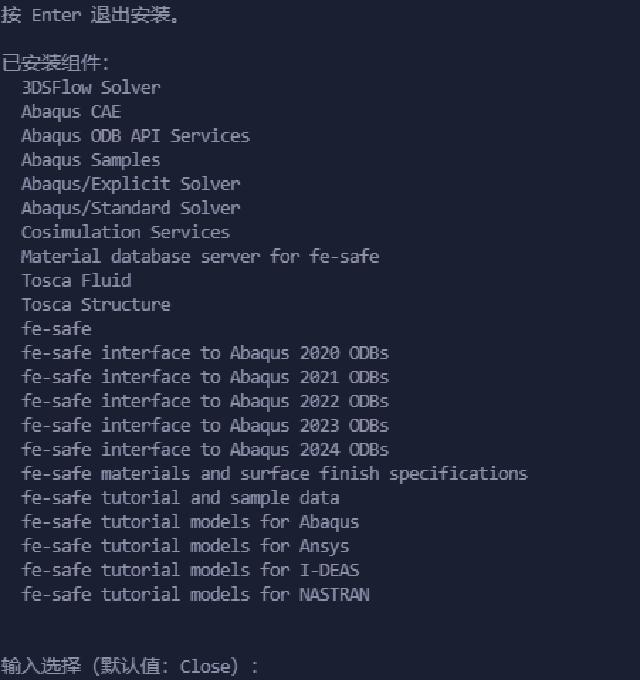Select the Abaqus Samples line
The width and height of the screenshot is (640, 680).
tap(91, 160)
